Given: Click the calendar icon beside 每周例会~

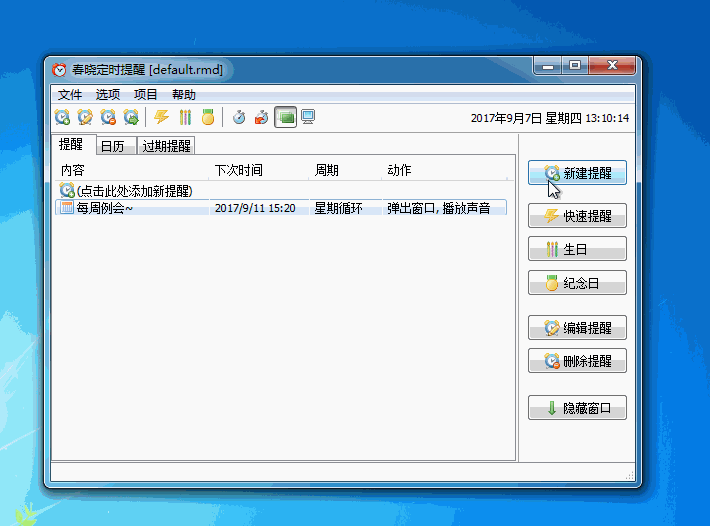Looking at the screenshot, I should tap(67, 207).
